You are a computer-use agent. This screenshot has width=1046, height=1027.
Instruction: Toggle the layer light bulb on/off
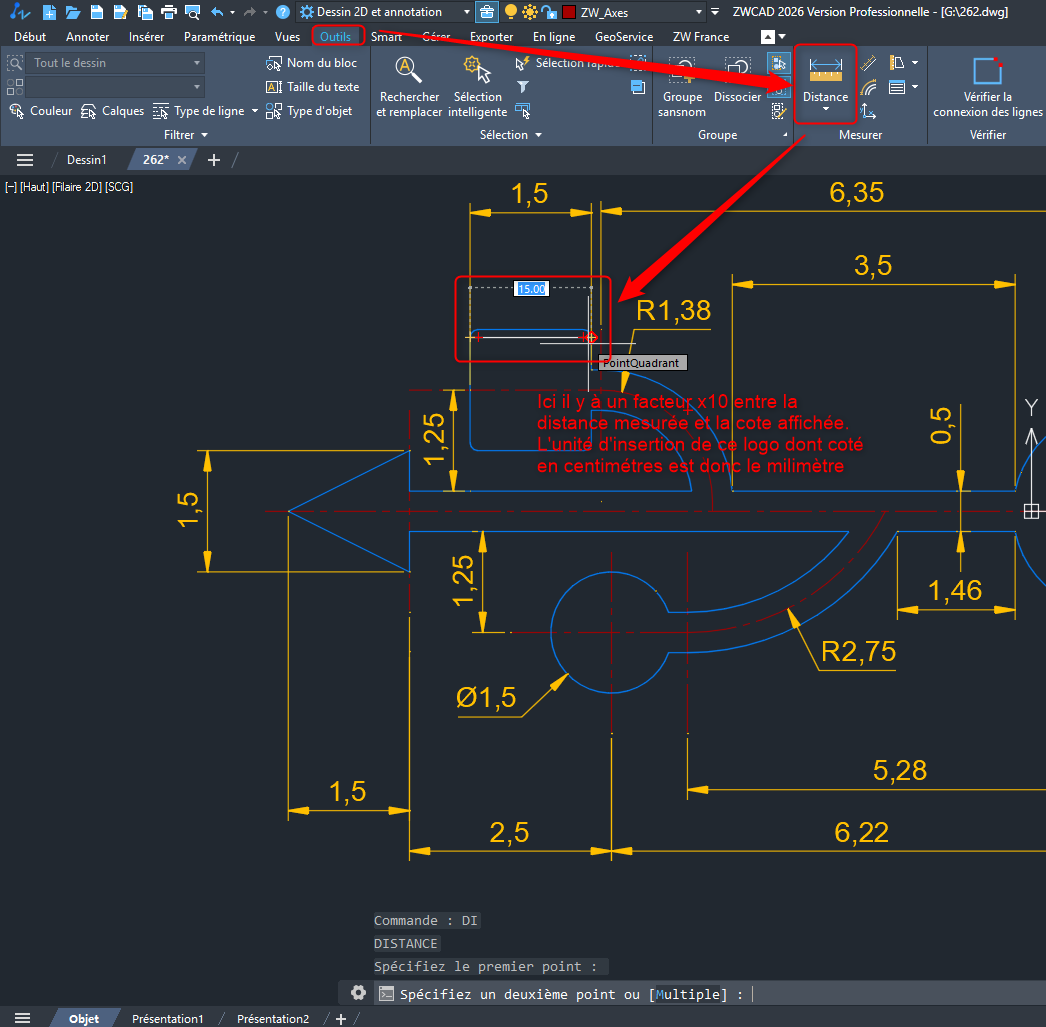click(x=511, y=12)
